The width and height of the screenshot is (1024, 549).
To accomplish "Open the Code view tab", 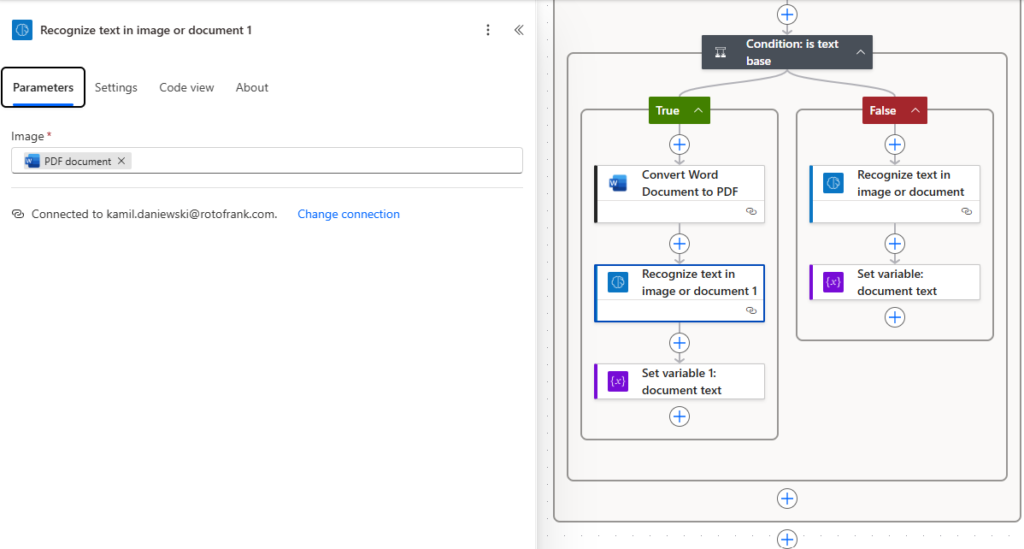I will pos(186,87).
